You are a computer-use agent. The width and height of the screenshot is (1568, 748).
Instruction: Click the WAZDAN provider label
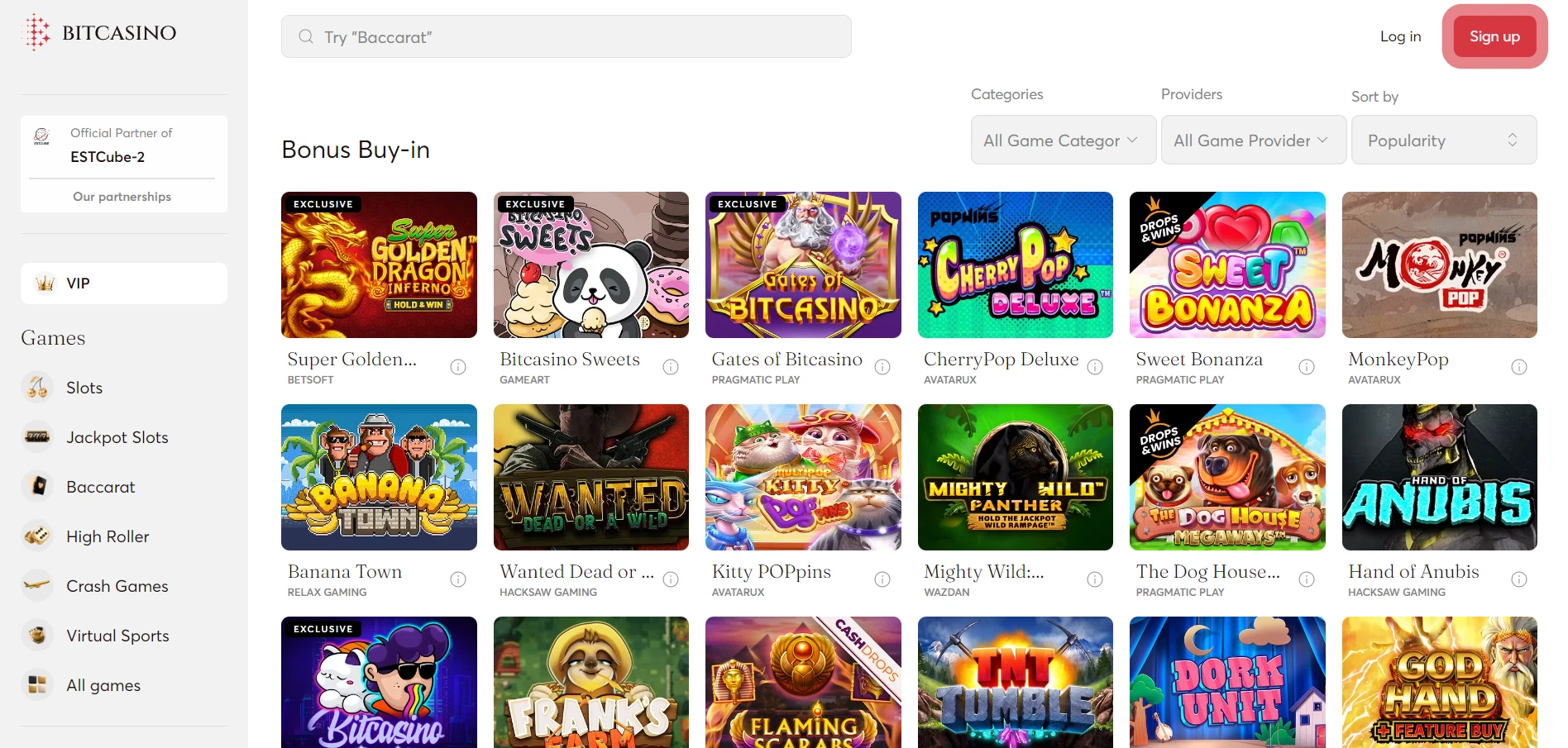click(x=947, y=593)
